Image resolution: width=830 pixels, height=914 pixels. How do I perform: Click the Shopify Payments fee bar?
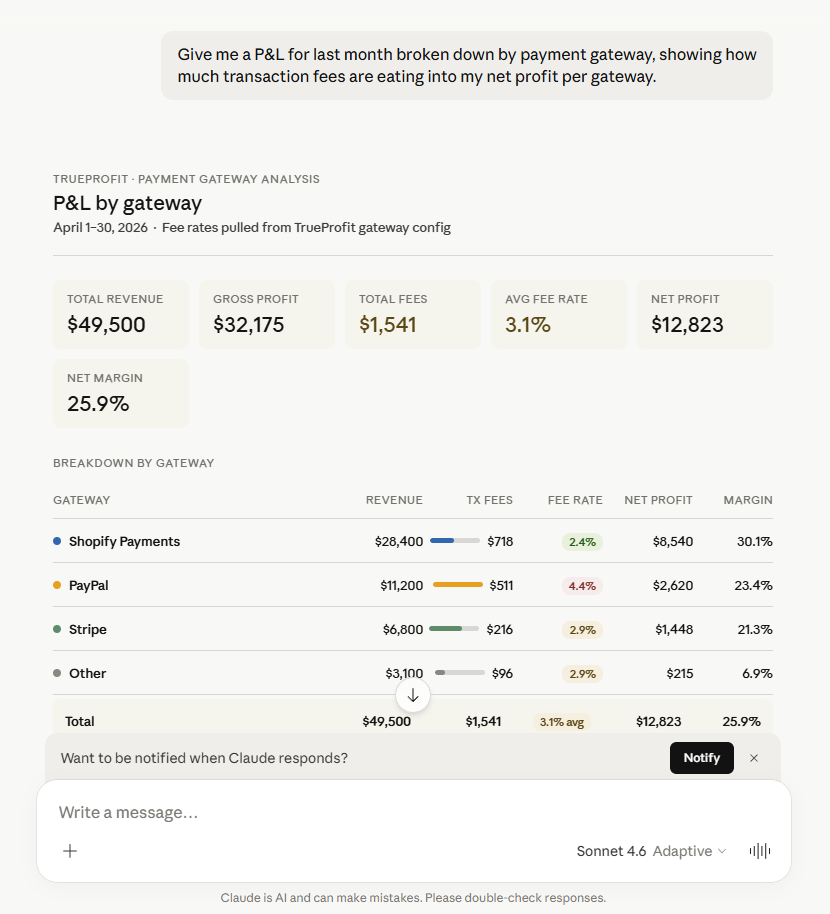(x=455, y=541)
